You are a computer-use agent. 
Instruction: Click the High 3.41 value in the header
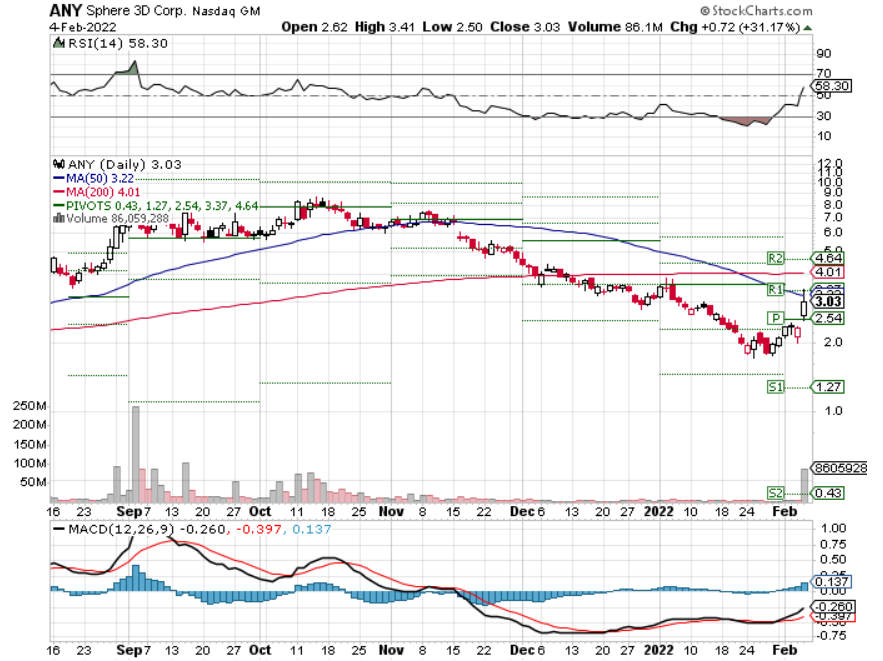point(385,27)
